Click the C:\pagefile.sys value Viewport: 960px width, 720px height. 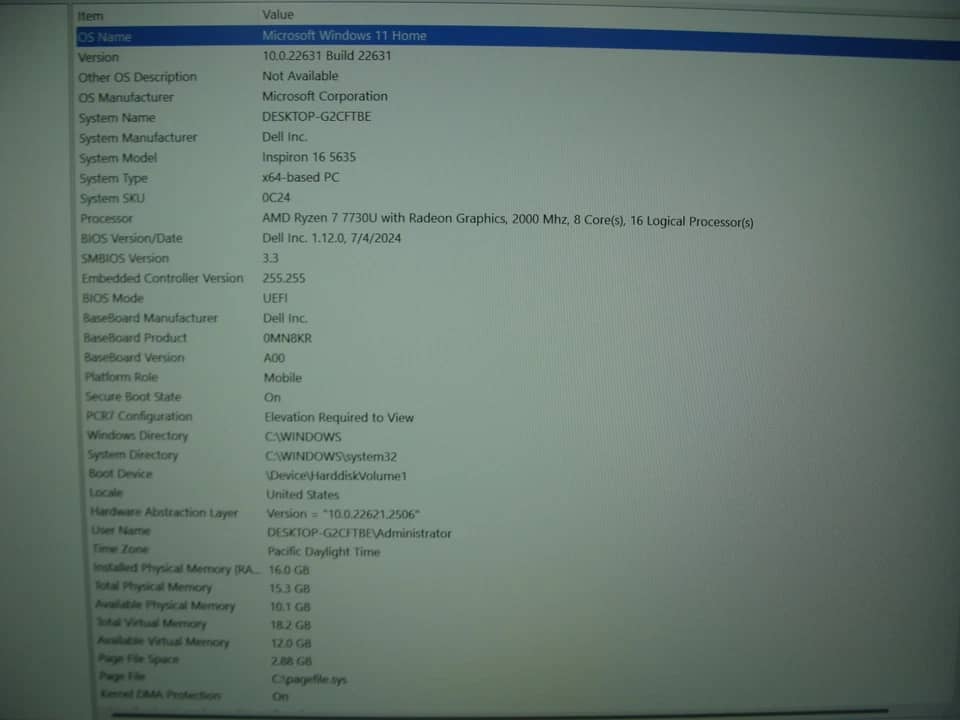(x=309, y=680)
